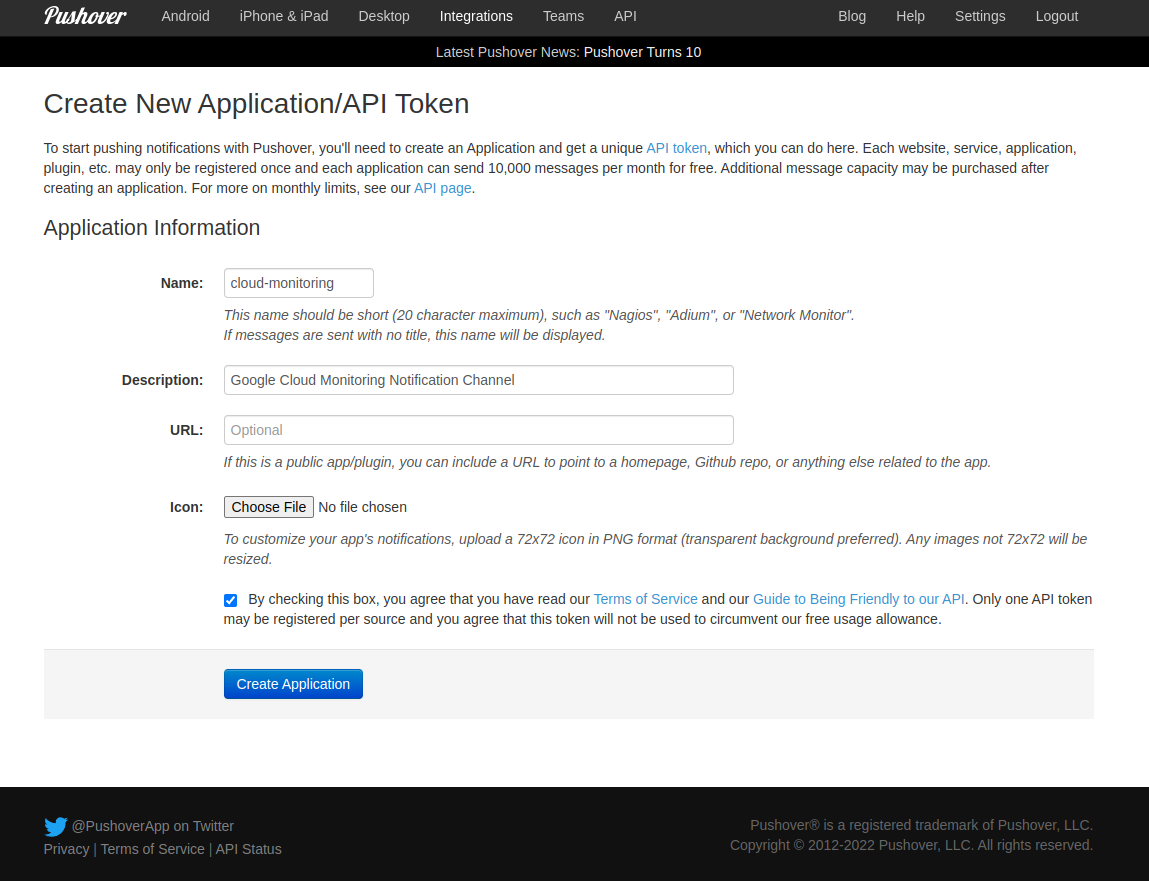Viewport: 1149px width, 881px height.
Task: Follow the API page link
Action: 443,188
